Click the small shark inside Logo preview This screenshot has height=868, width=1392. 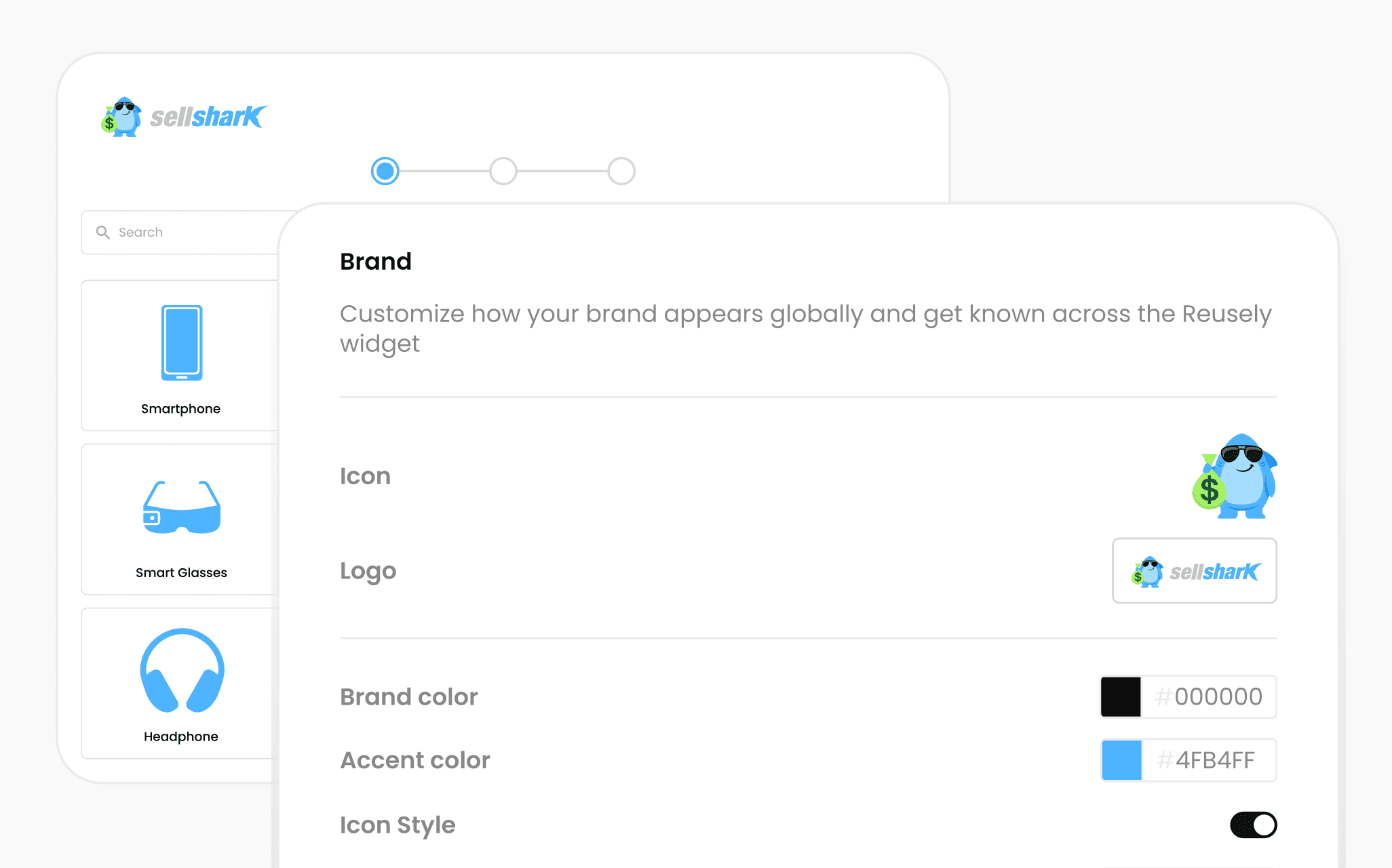coord(1146,572)
